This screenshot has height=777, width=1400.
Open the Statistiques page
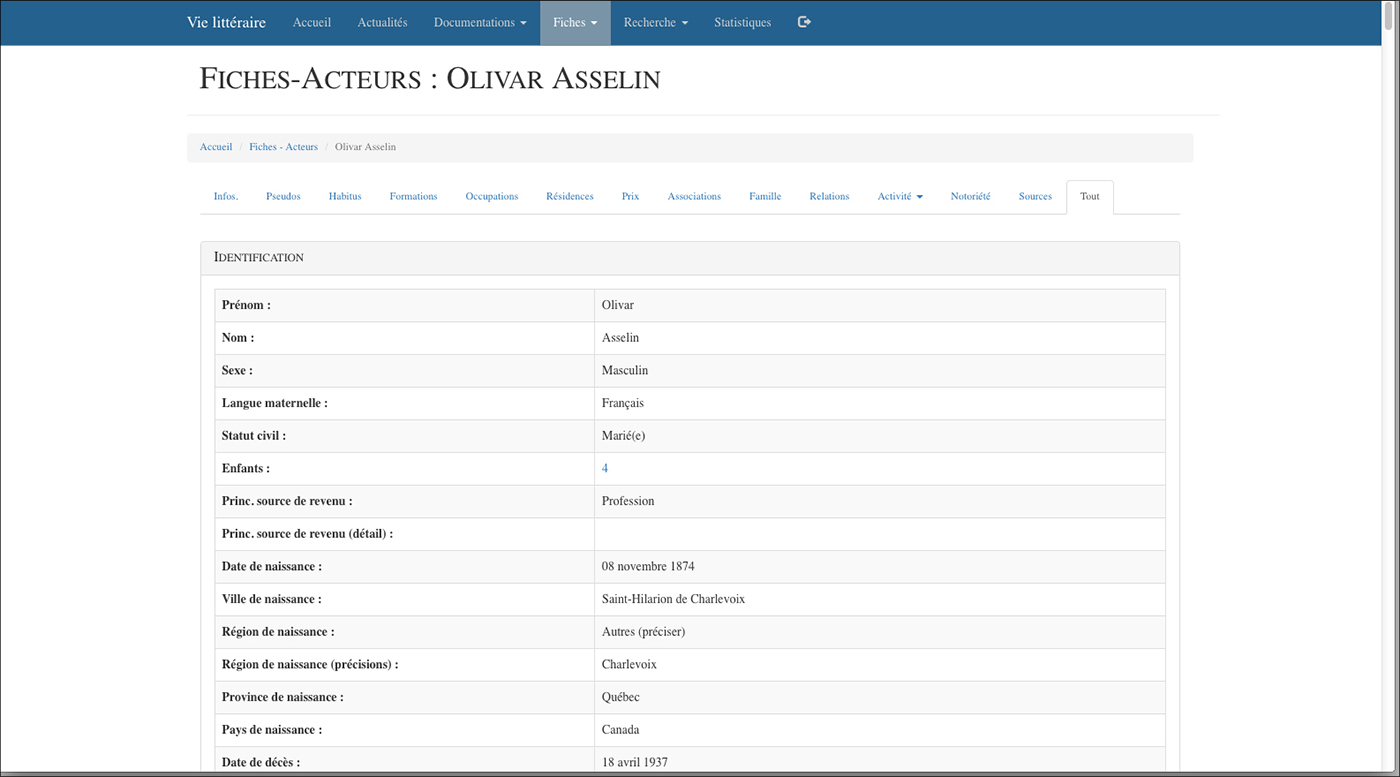[x=742, y=22]
